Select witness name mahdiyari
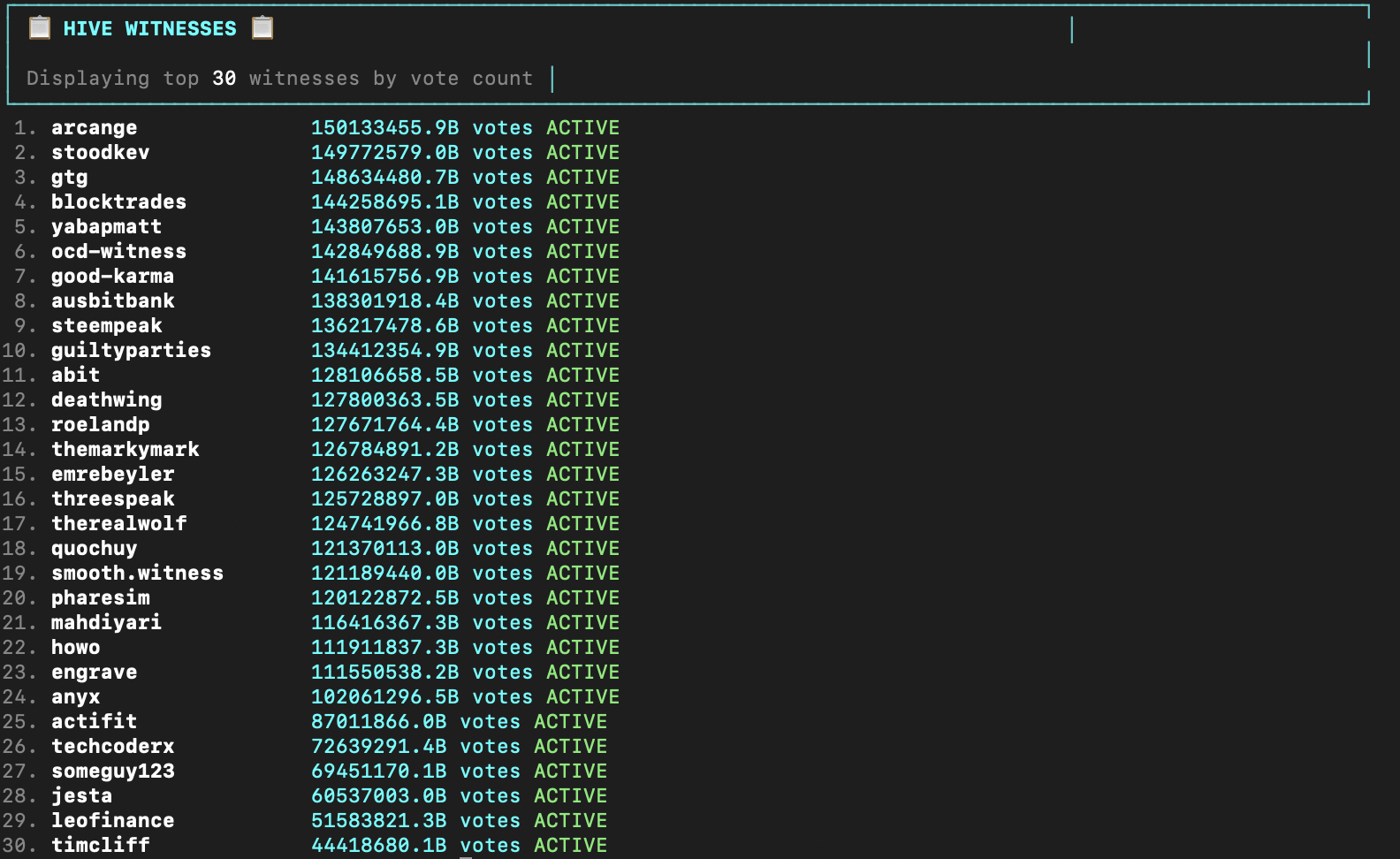 point(107,623)
